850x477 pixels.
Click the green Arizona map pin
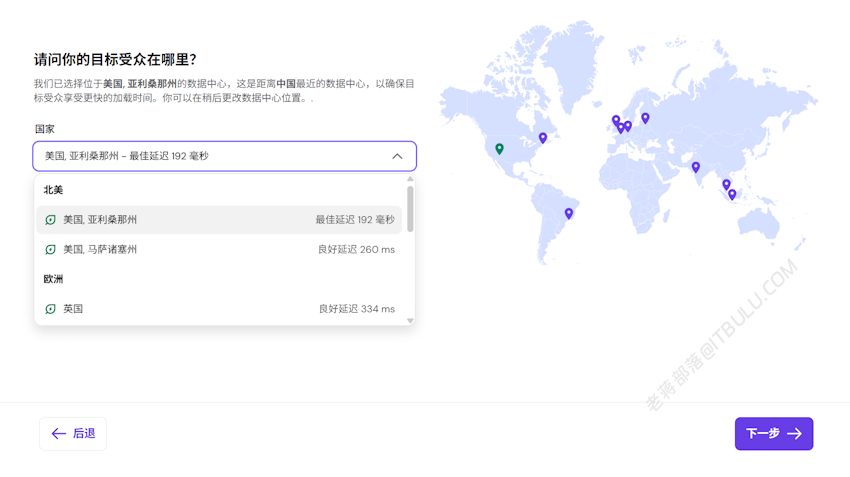coord(499,149)
